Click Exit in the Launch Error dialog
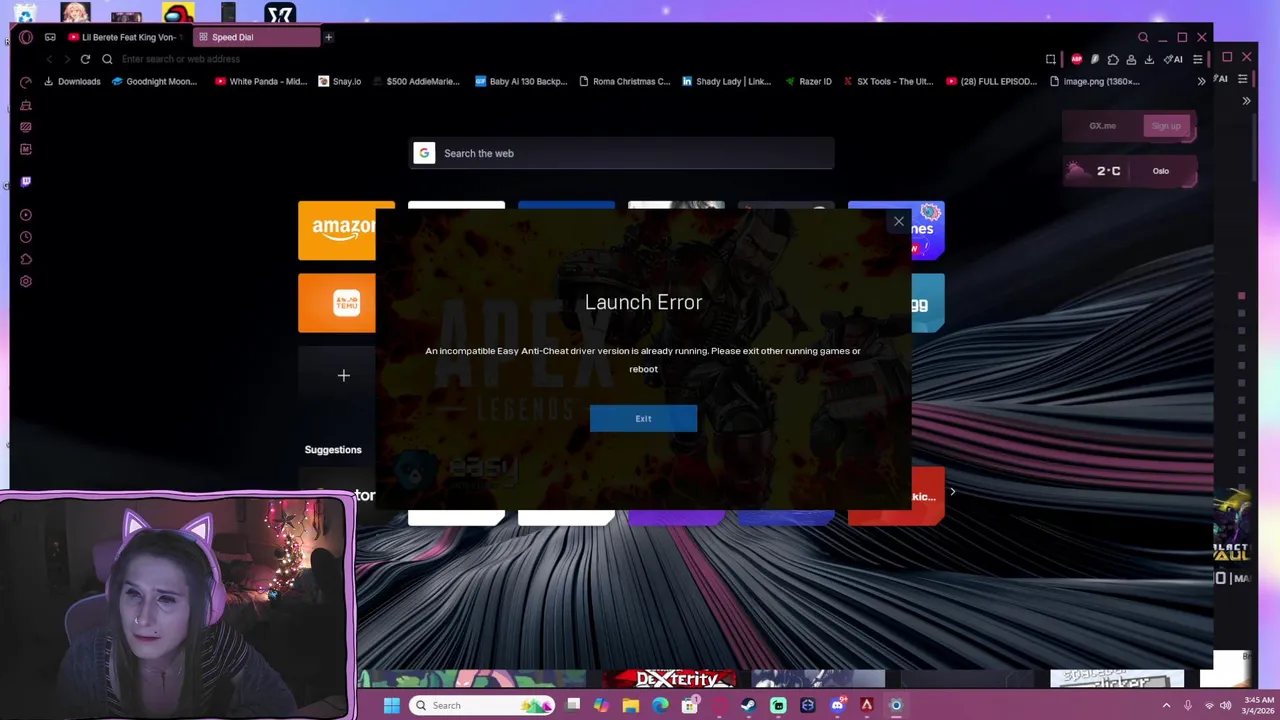This screenshot has width=1280, height=720. click(643, 418)
